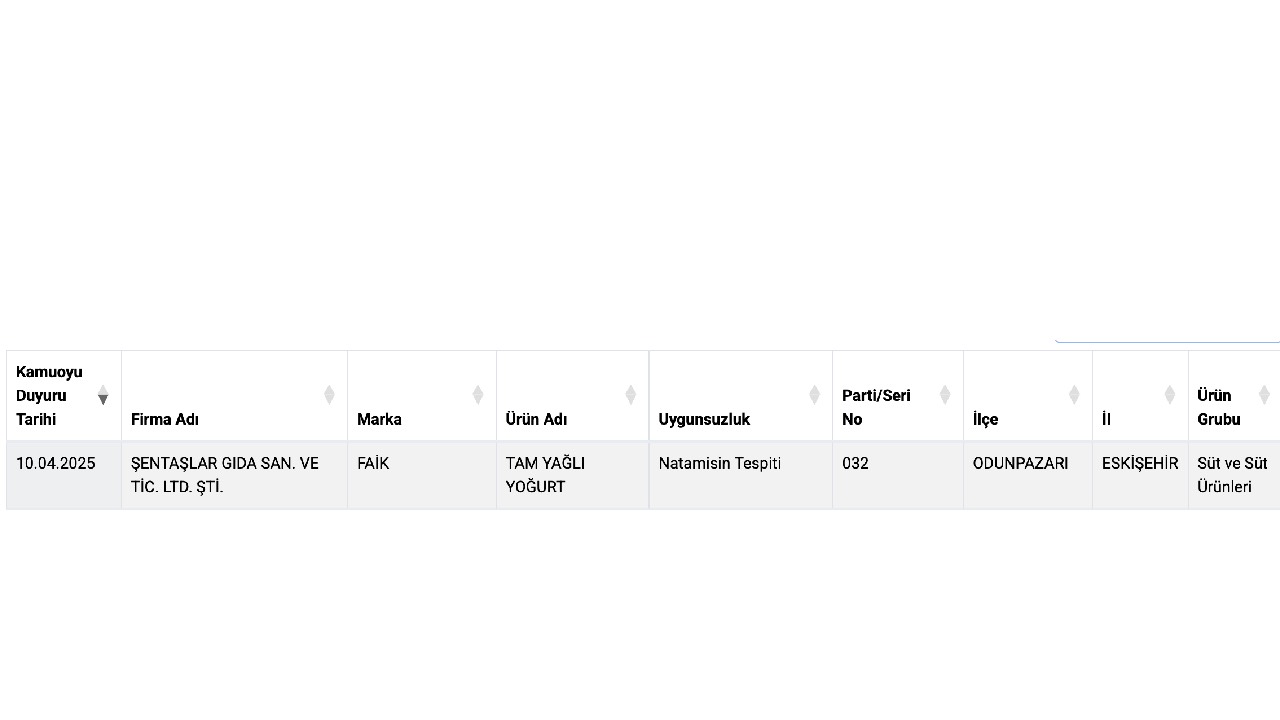Click the ODUNPAZARI district cell

point(1020,463)
